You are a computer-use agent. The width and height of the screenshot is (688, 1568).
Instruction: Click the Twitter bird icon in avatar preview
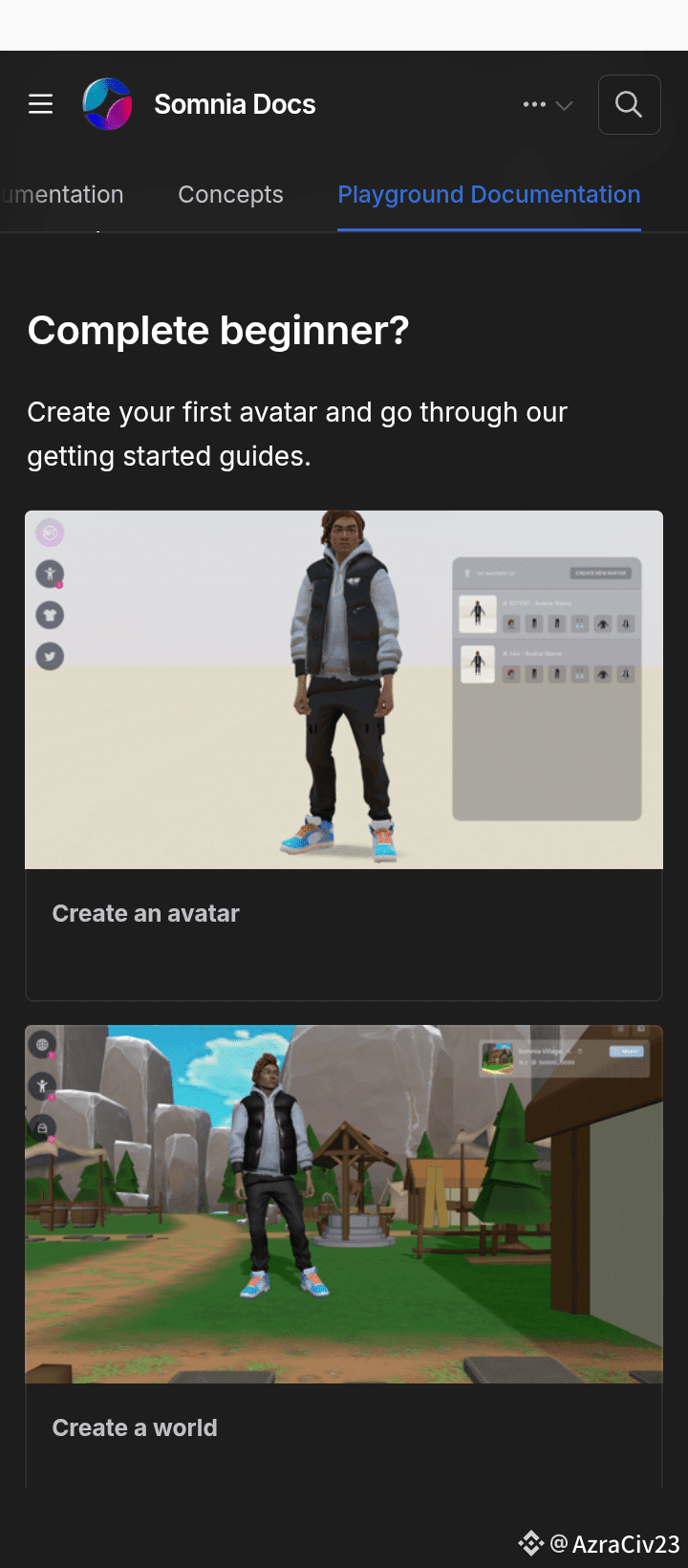click(x=50, y=656)
